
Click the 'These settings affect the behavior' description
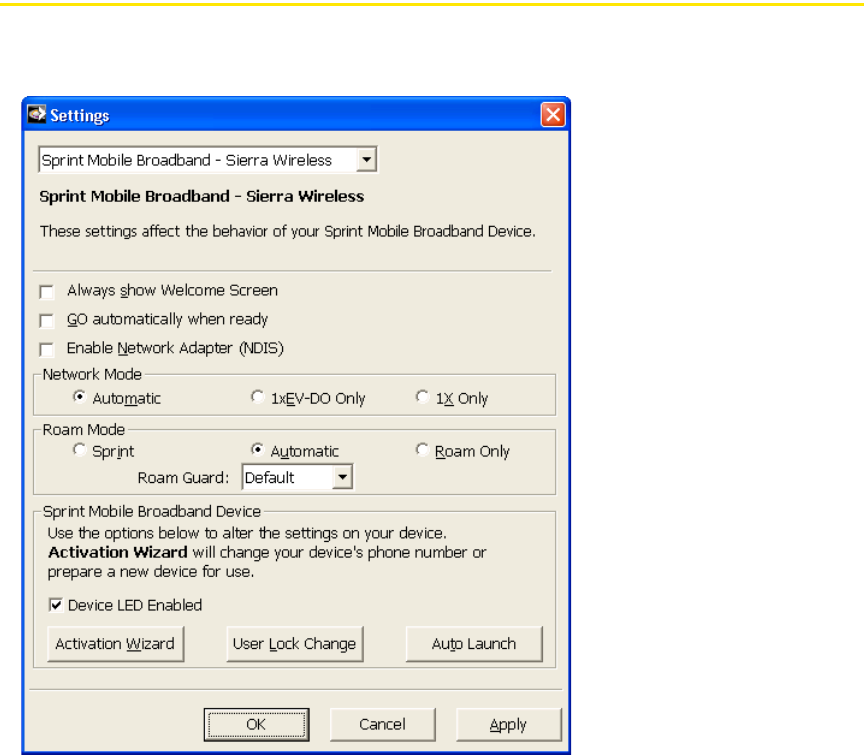(287, 231)
